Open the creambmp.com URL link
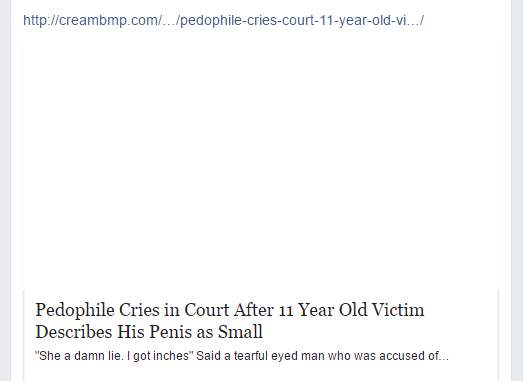The height and width of the screenshot is (381, 523). pos(223,21)
